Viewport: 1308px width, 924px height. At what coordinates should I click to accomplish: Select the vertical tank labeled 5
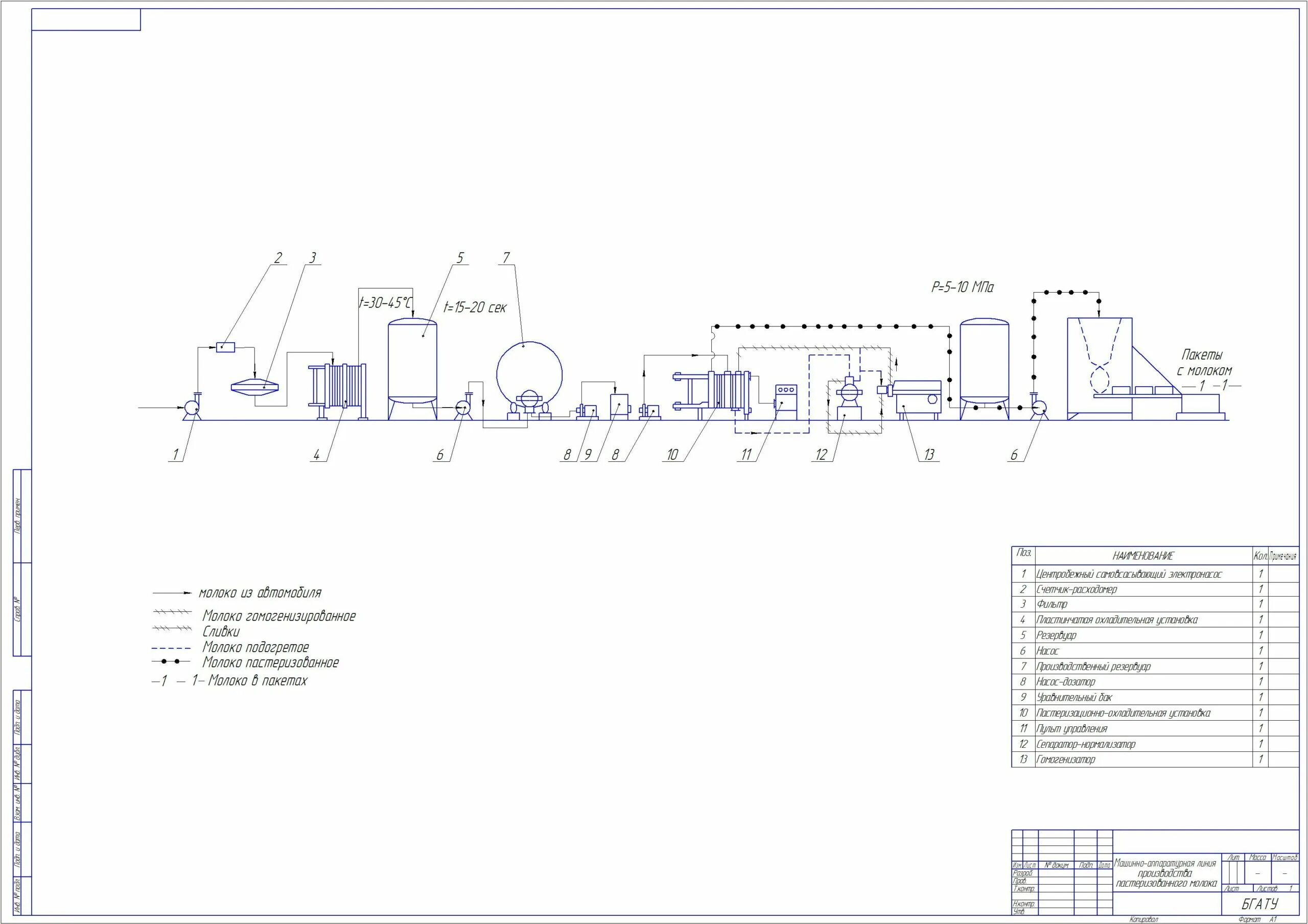pos(412,362)
